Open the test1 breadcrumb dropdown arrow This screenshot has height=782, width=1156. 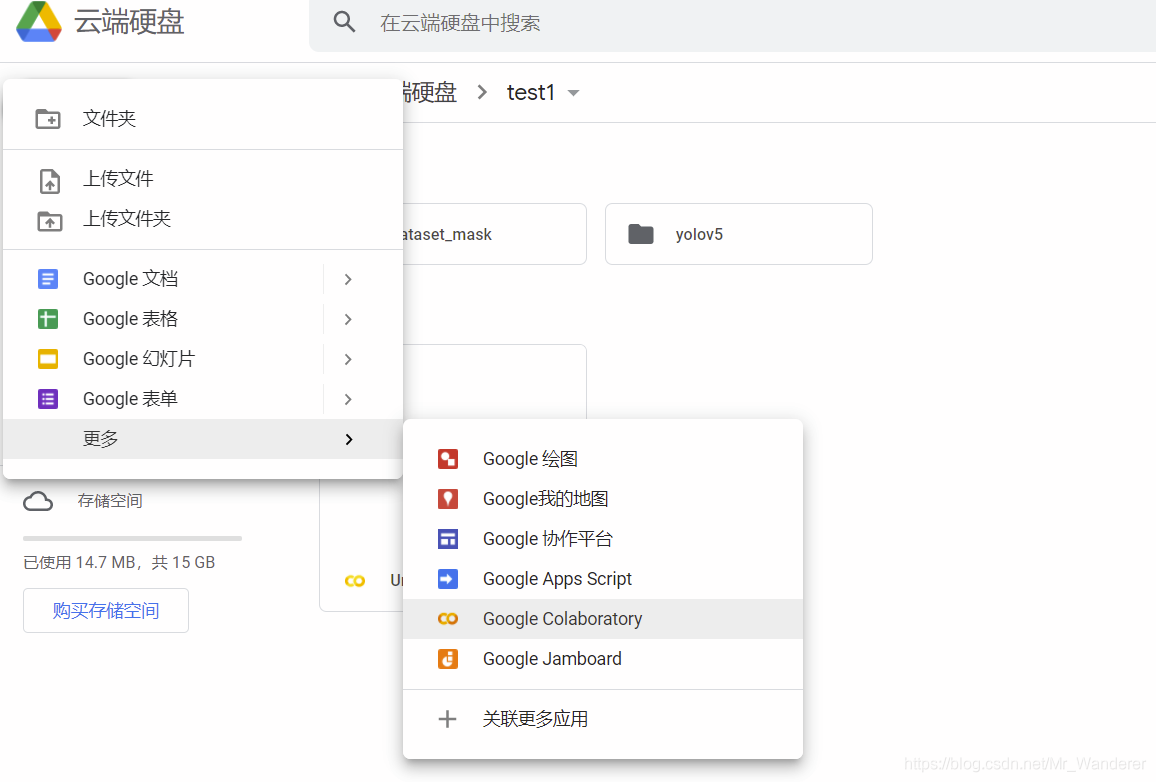(573, 93)
